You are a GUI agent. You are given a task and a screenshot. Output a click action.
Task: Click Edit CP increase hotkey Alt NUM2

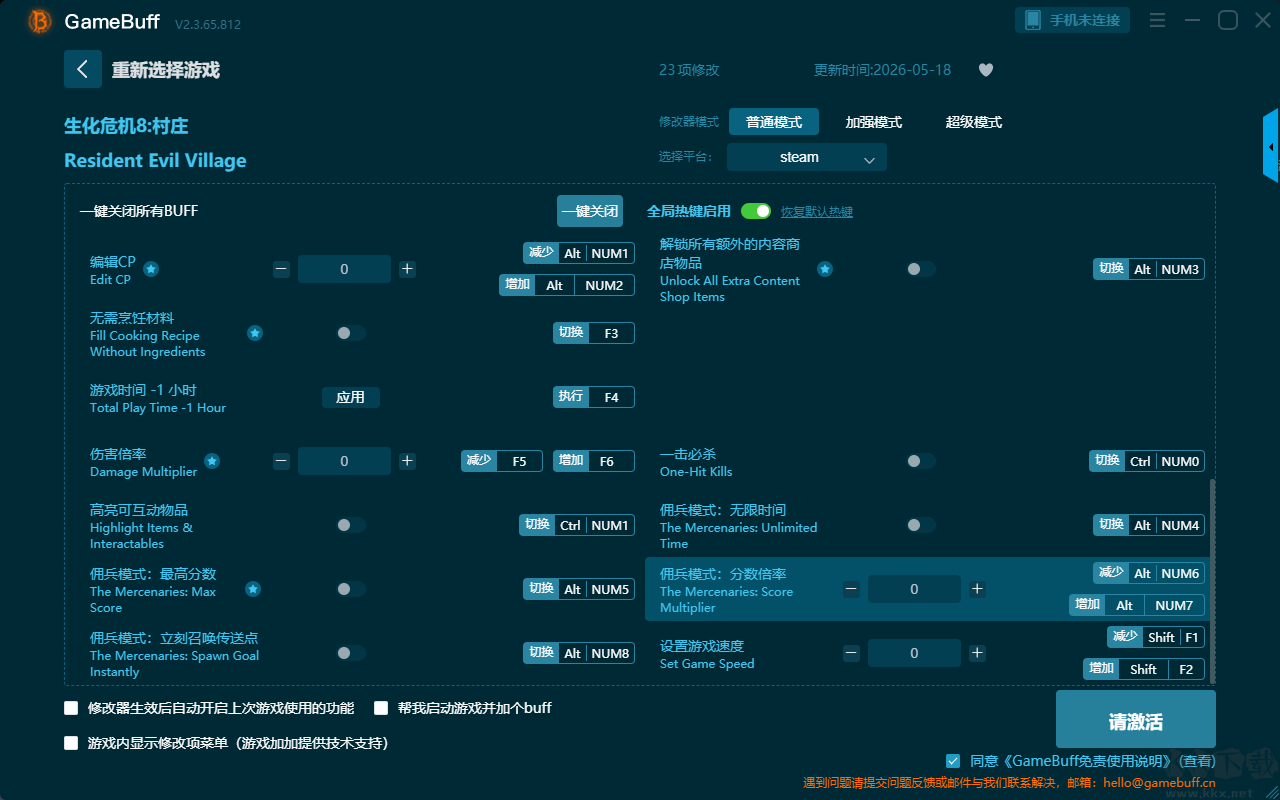pos(567,285)
